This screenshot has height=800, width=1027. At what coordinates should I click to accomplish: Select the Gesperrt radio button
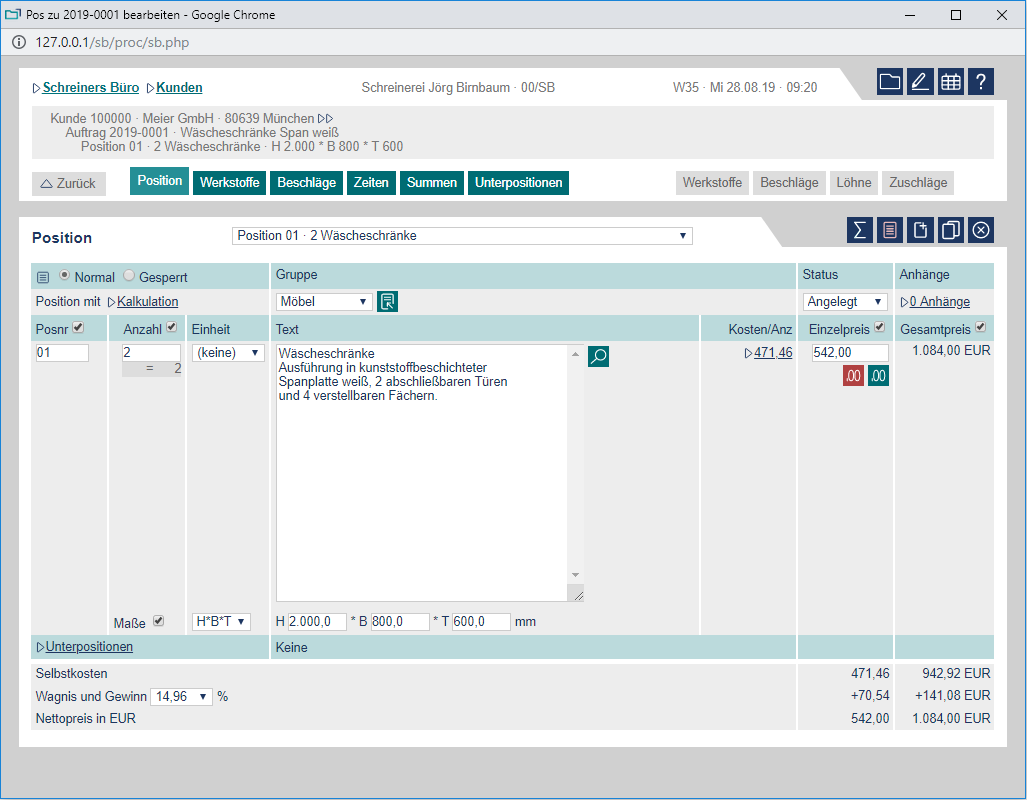129,276
